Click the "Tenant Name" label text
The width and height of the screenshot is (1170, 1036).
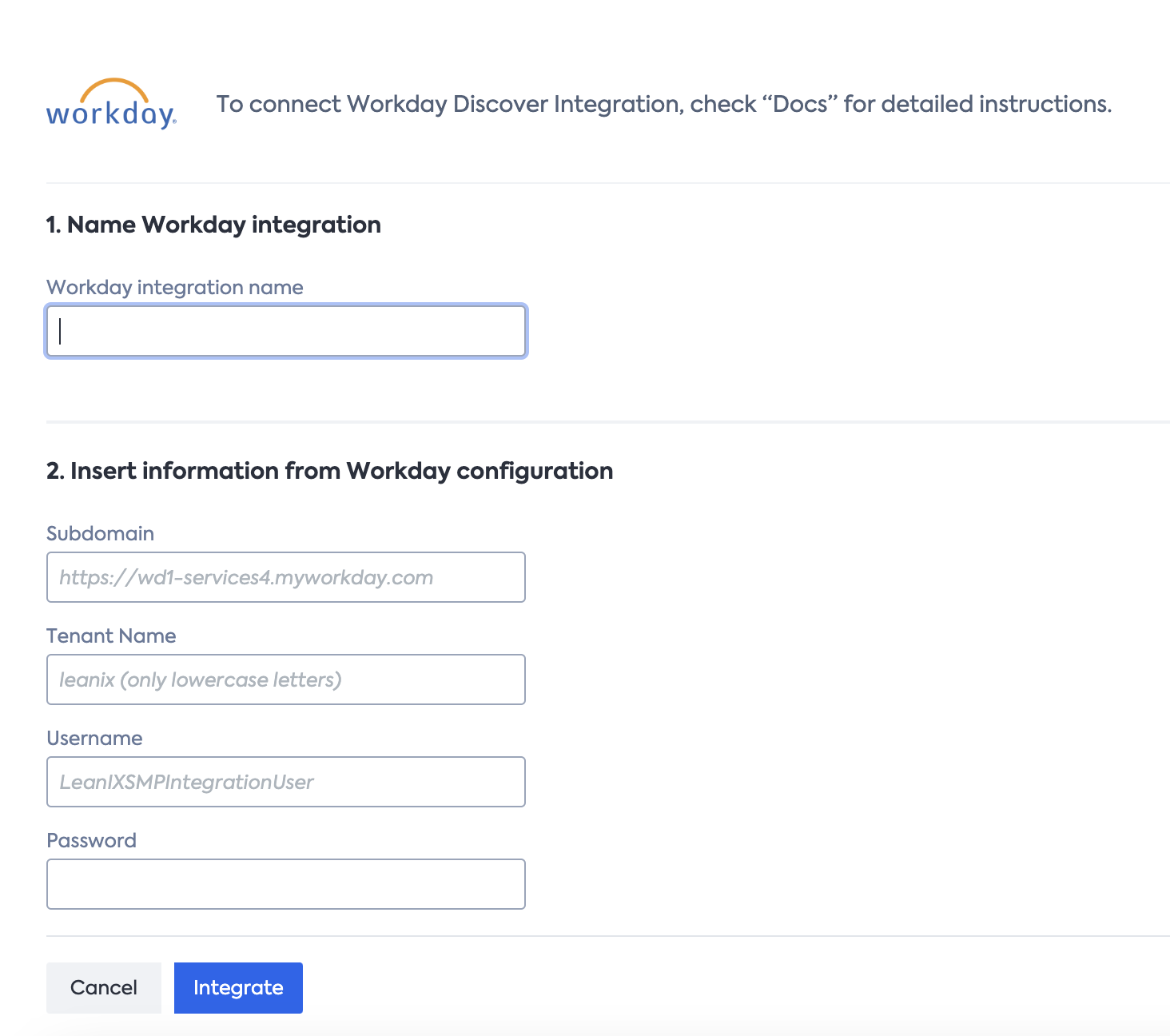(111, 636)
